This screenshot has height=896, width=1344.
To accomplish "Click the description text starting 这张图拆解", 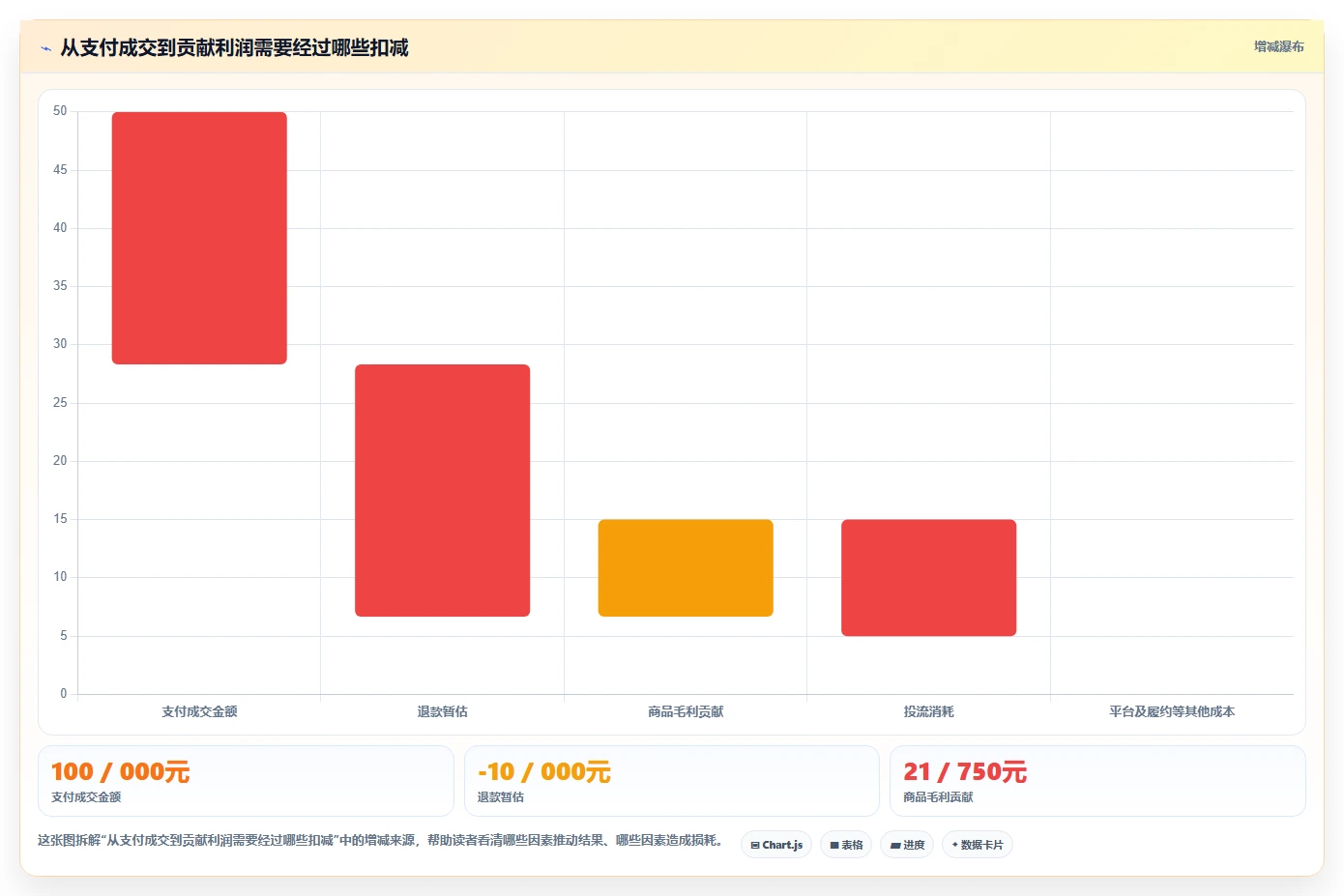I will point(381,841).
